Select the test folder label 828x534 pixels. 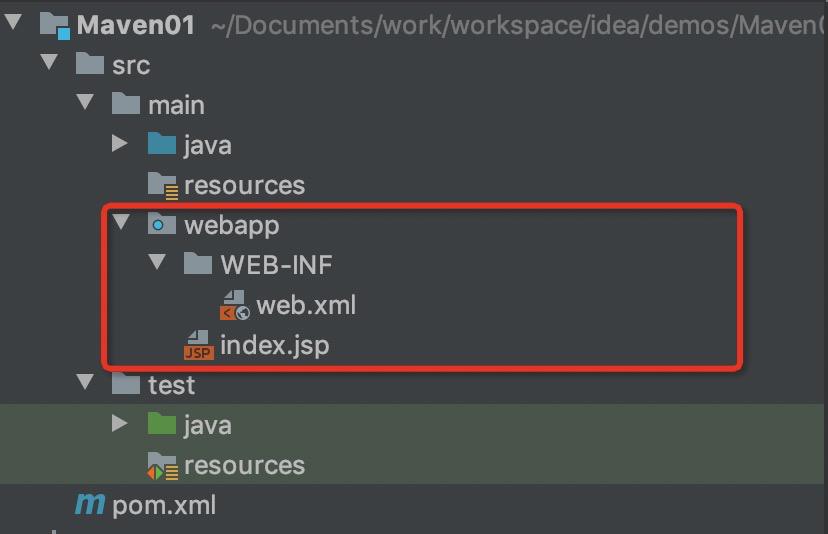pos(172,385)
